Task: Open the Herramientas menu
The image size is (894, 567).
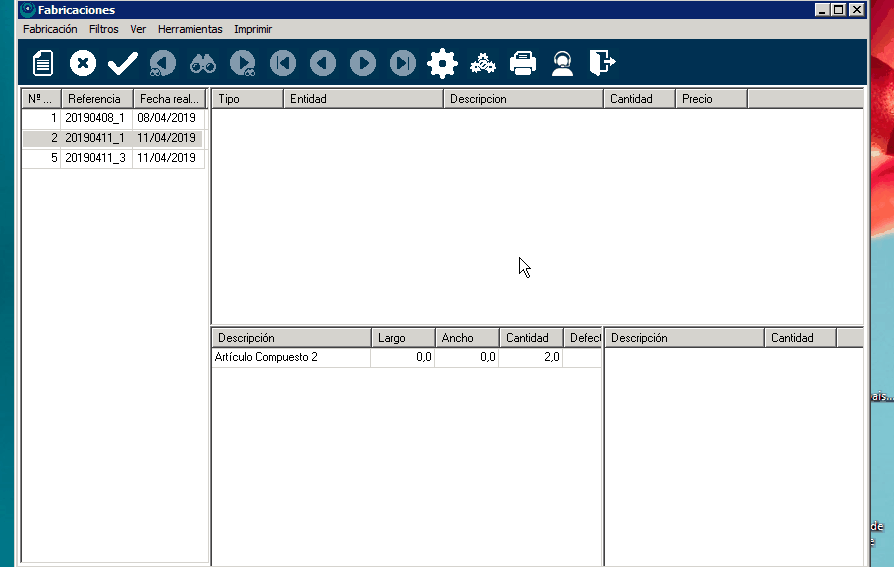Action: point(190,29)
